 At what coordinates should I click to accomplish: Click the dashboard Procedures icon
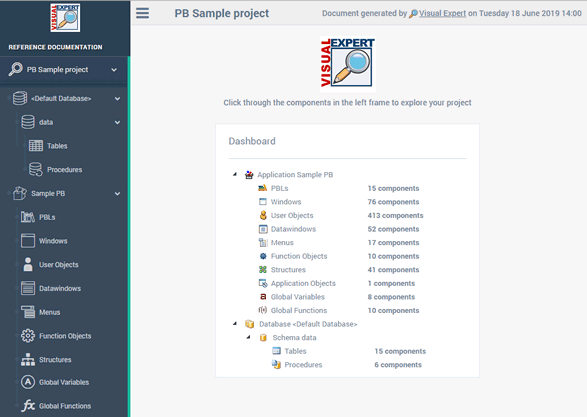pos(276,364)
